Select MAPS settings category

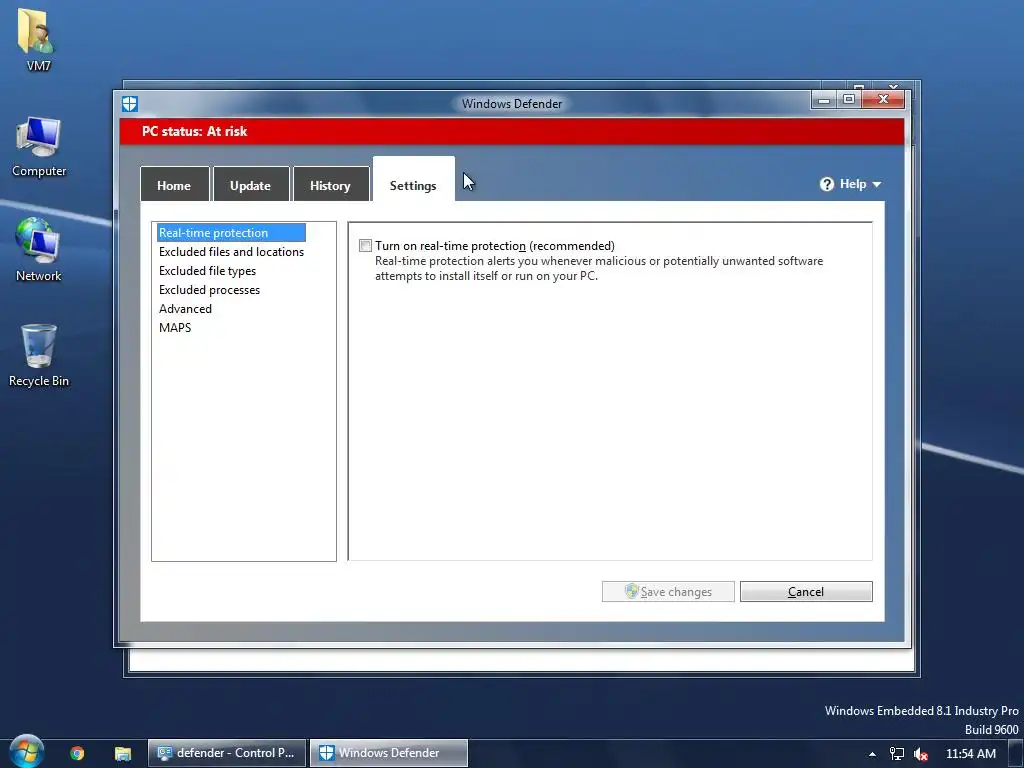point(175,327)
